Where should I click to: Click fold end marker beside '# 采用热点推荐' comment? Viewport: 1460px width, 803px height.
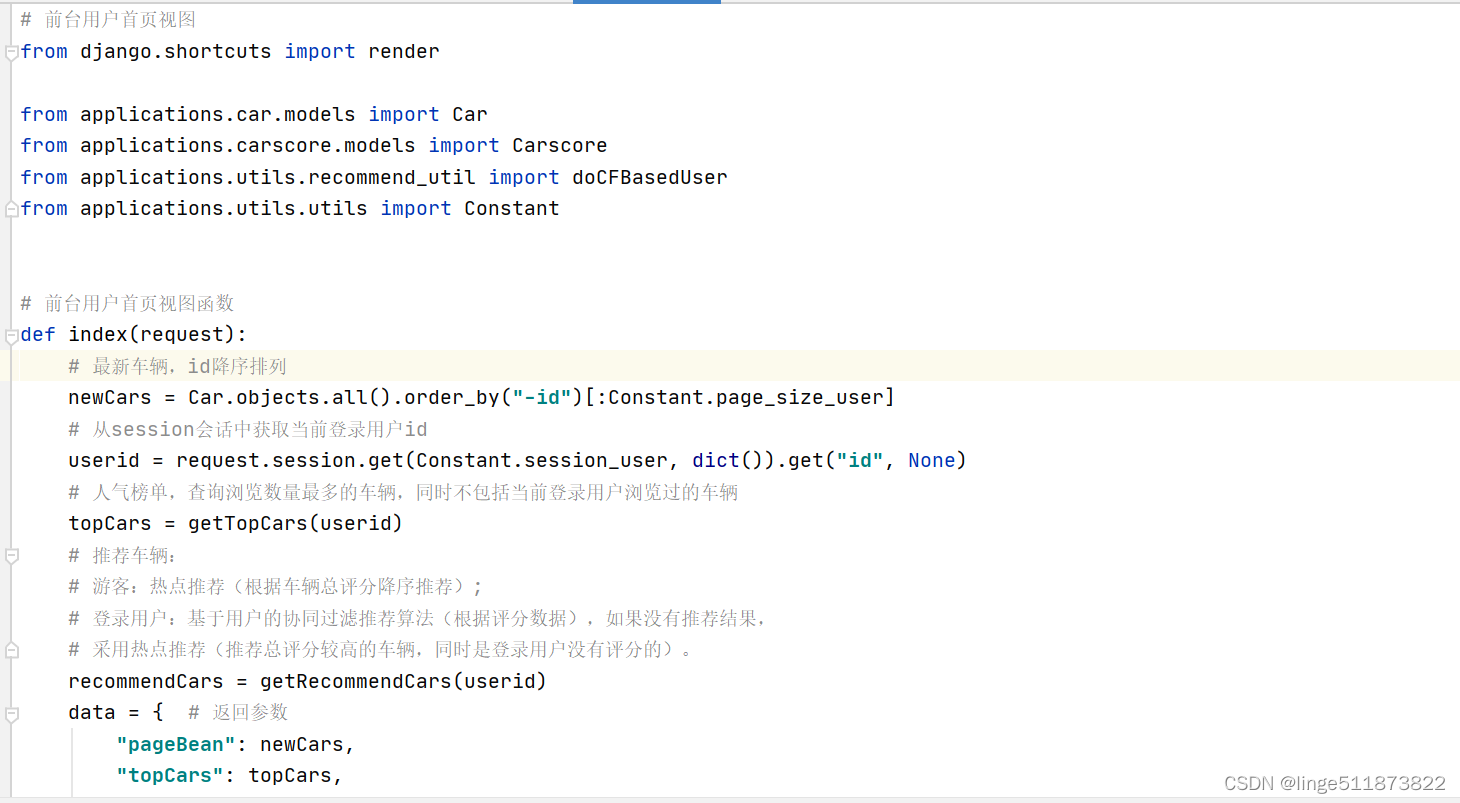pos(11,650)
